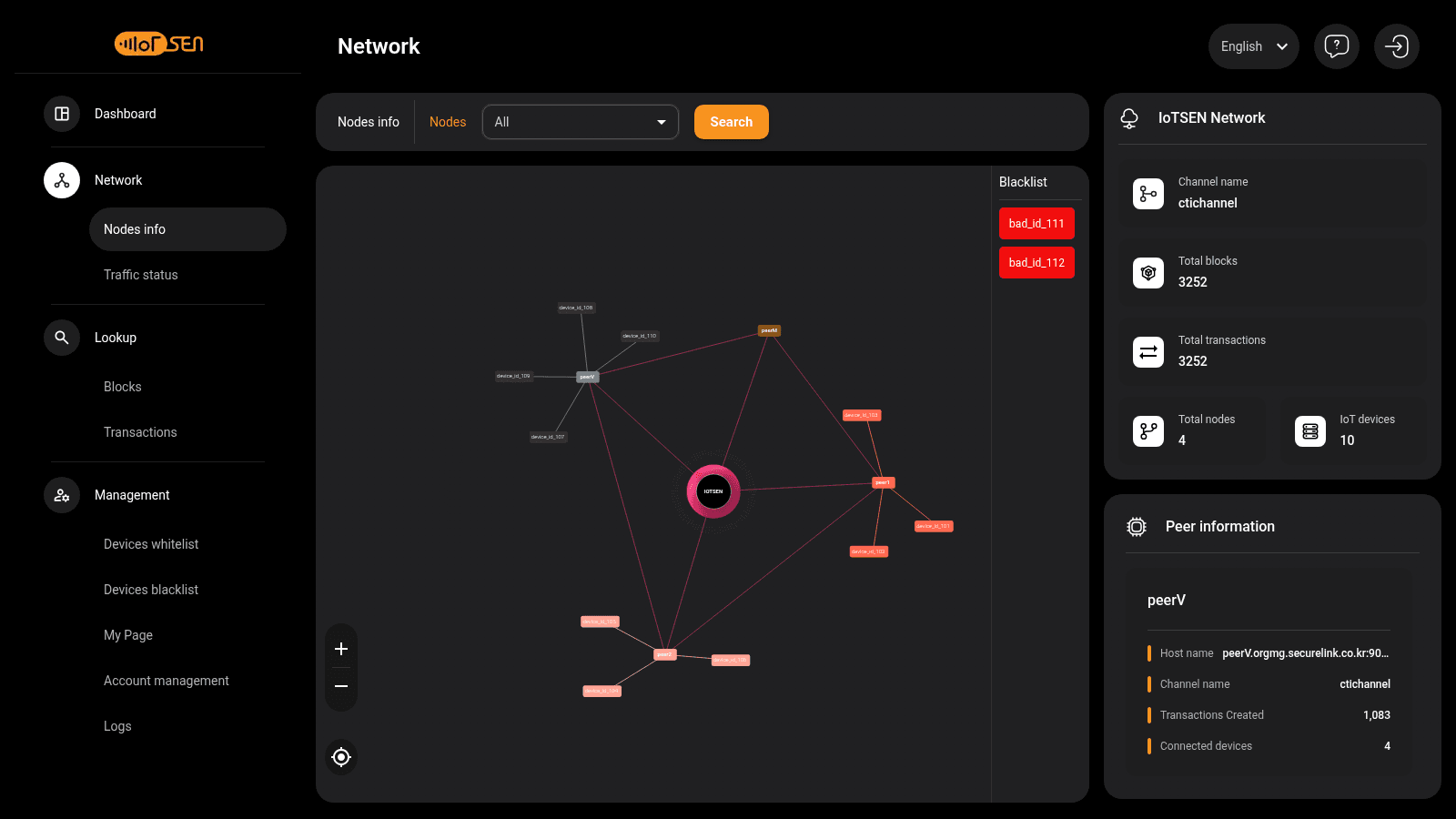Expand the Nodes filter dropdown showing All
Viewport: 1456px width, 819px height.
pyautogui.click(x=581, y=122)
